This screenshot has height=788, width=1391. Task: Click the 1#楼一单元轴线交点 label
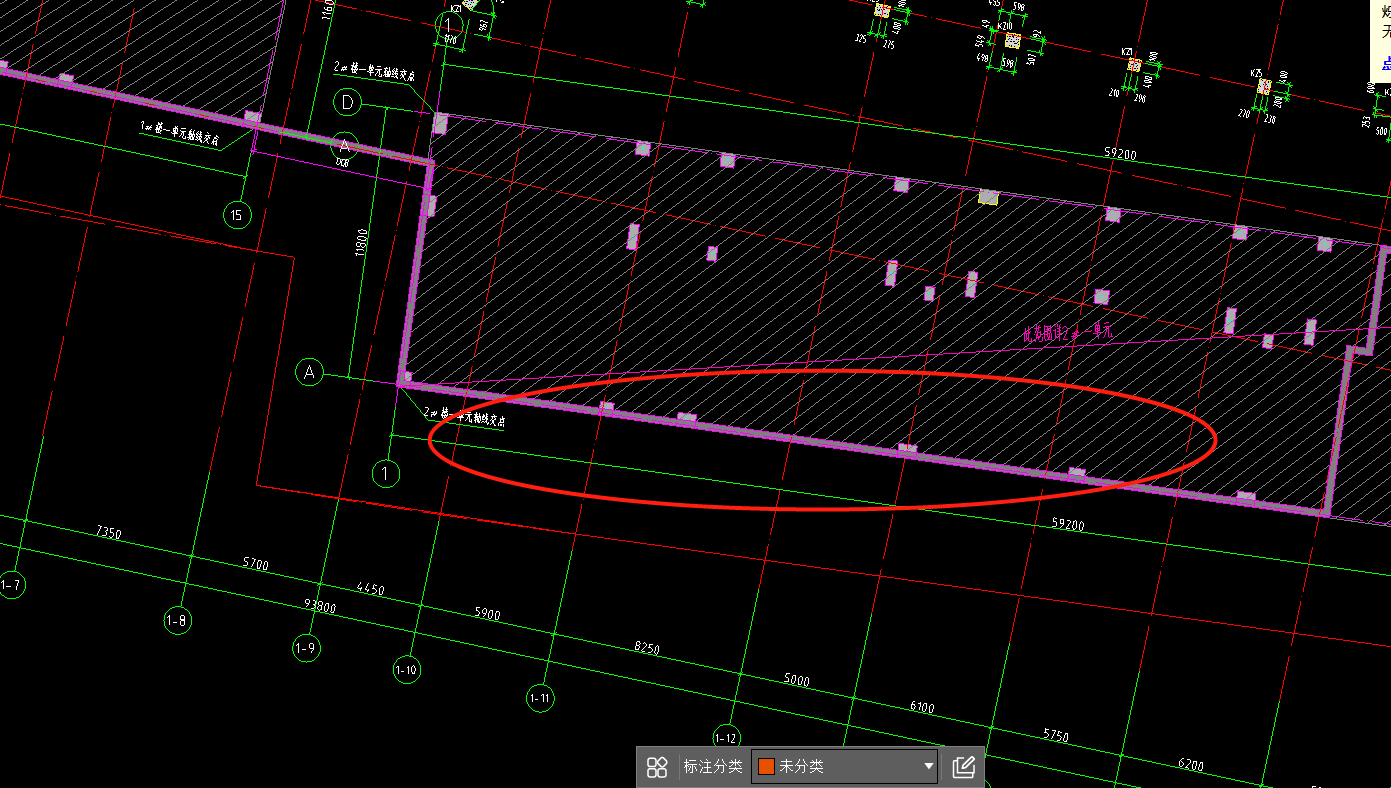pos(179,134)
